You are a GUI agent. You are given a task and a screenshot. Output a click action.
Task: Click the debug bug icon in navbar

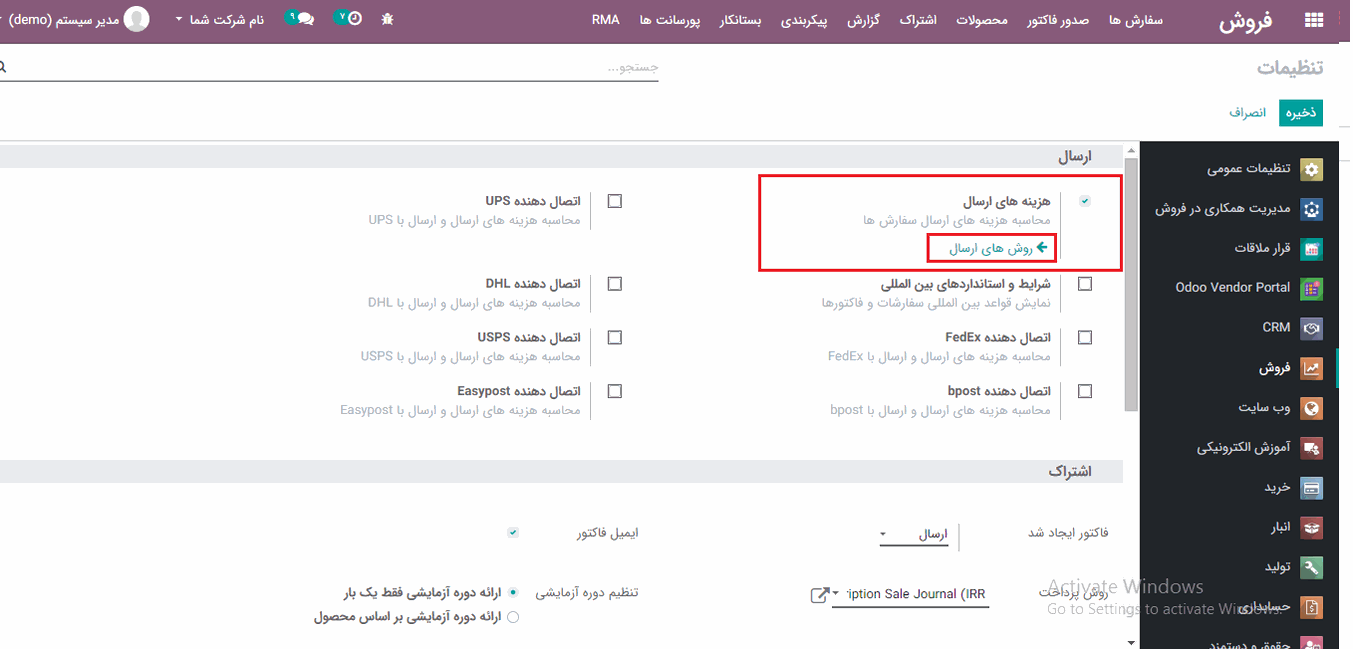388,19
